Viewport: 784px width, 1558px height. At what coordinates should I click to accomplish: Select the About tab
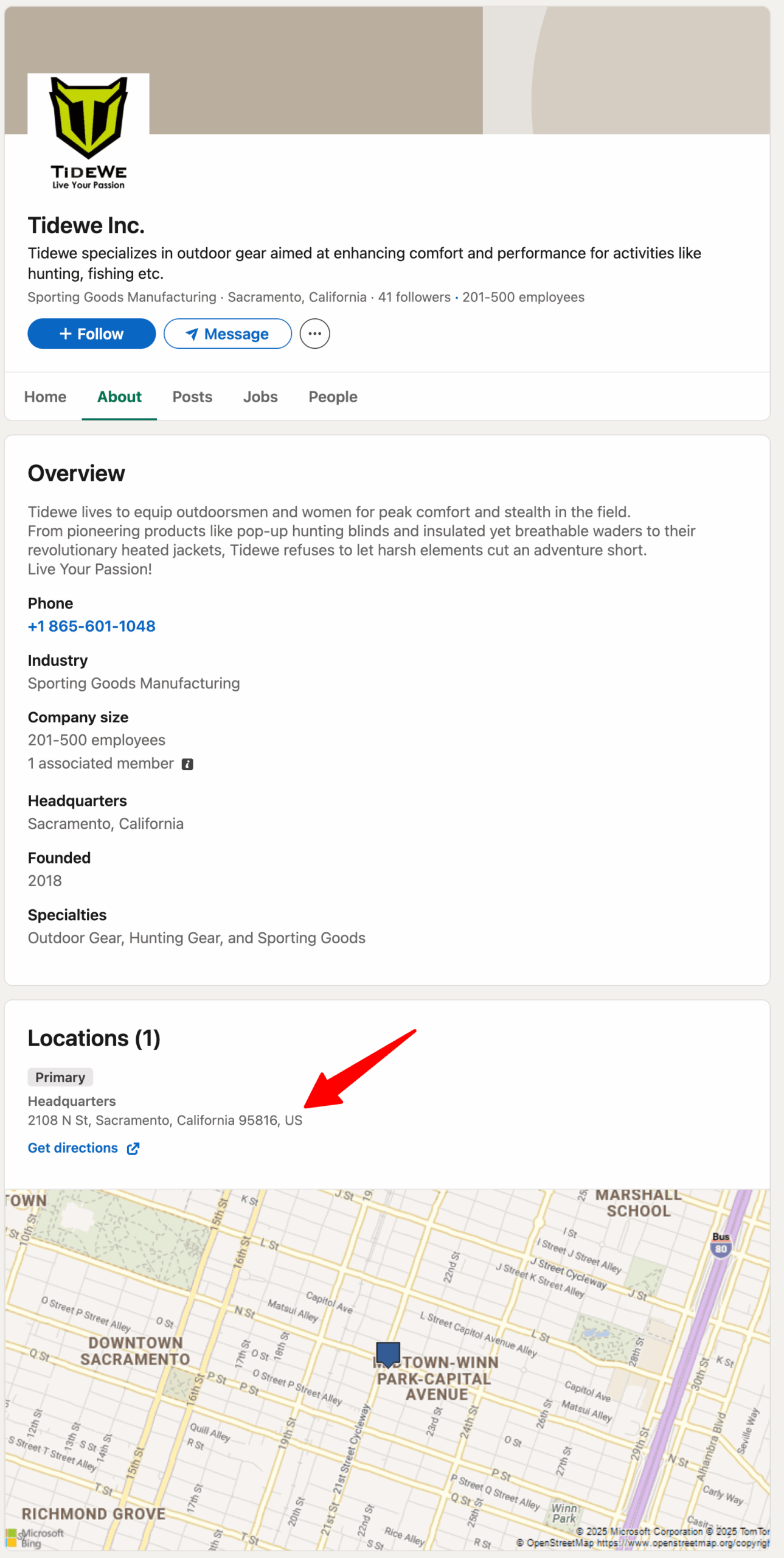(x=119, y=397)
